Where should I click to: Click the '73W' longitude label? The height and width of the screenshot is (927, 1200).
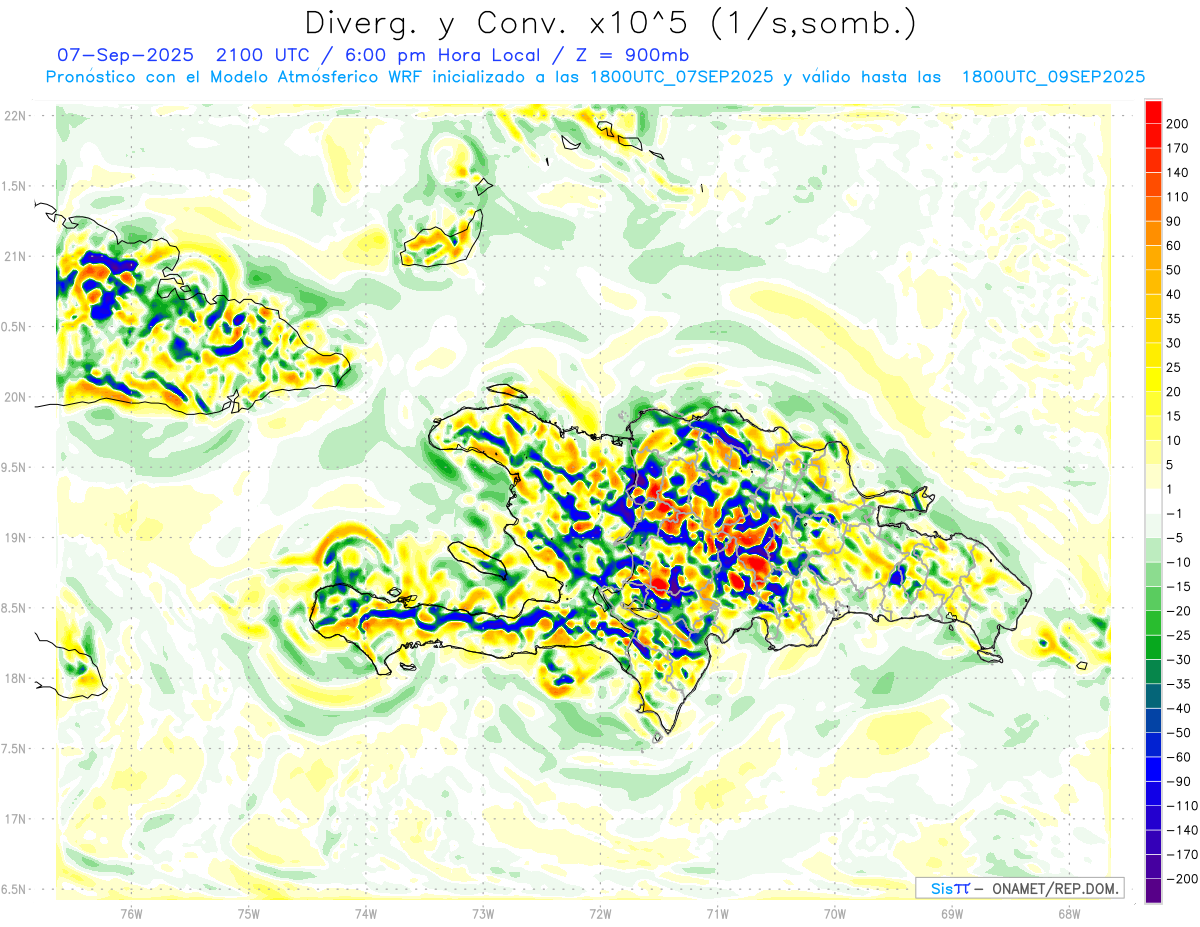pos(483,914)
